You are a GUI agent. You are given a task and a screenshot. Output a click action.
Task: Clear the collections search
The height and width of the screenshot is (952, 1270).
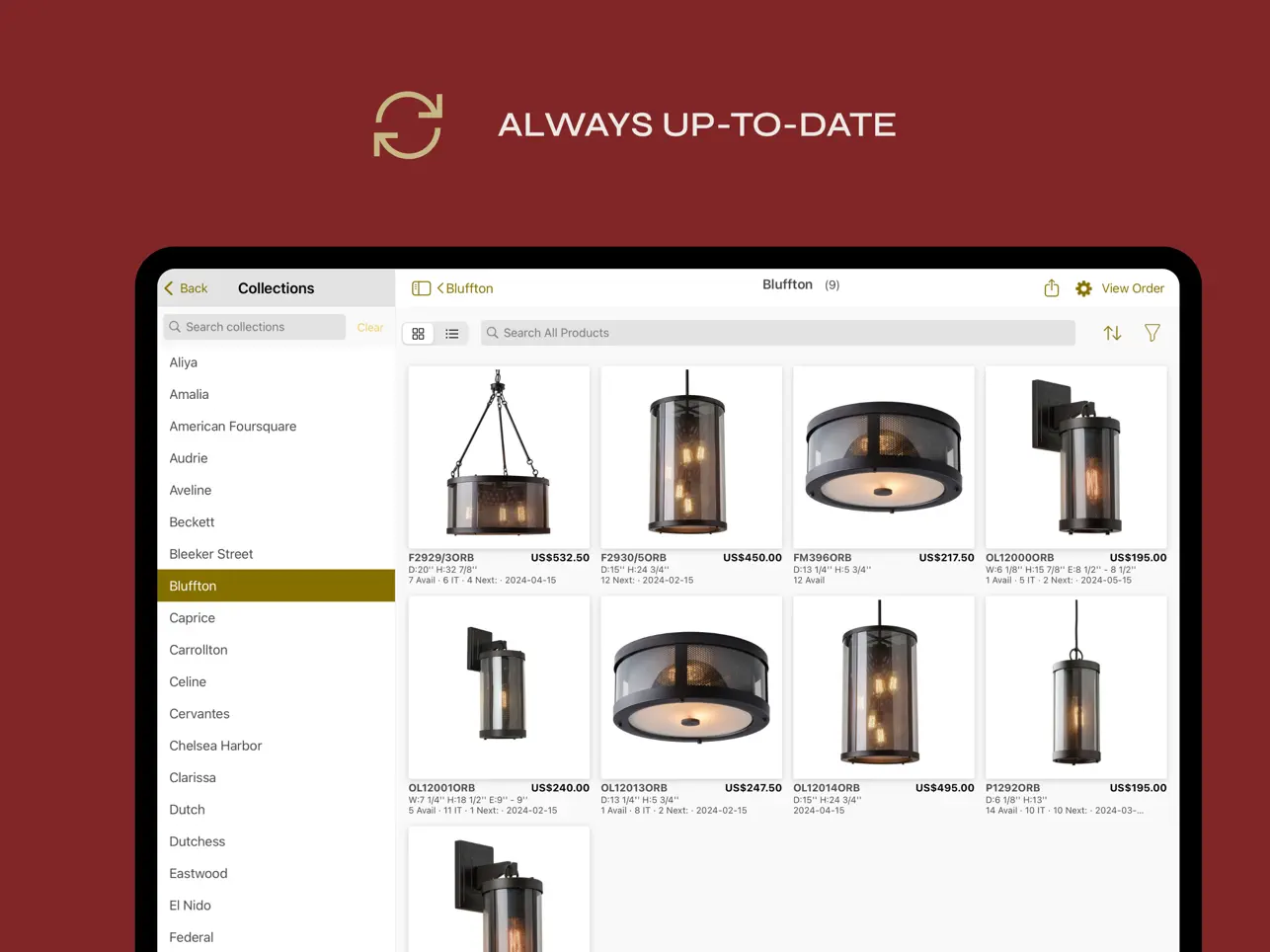click(370, 327)
